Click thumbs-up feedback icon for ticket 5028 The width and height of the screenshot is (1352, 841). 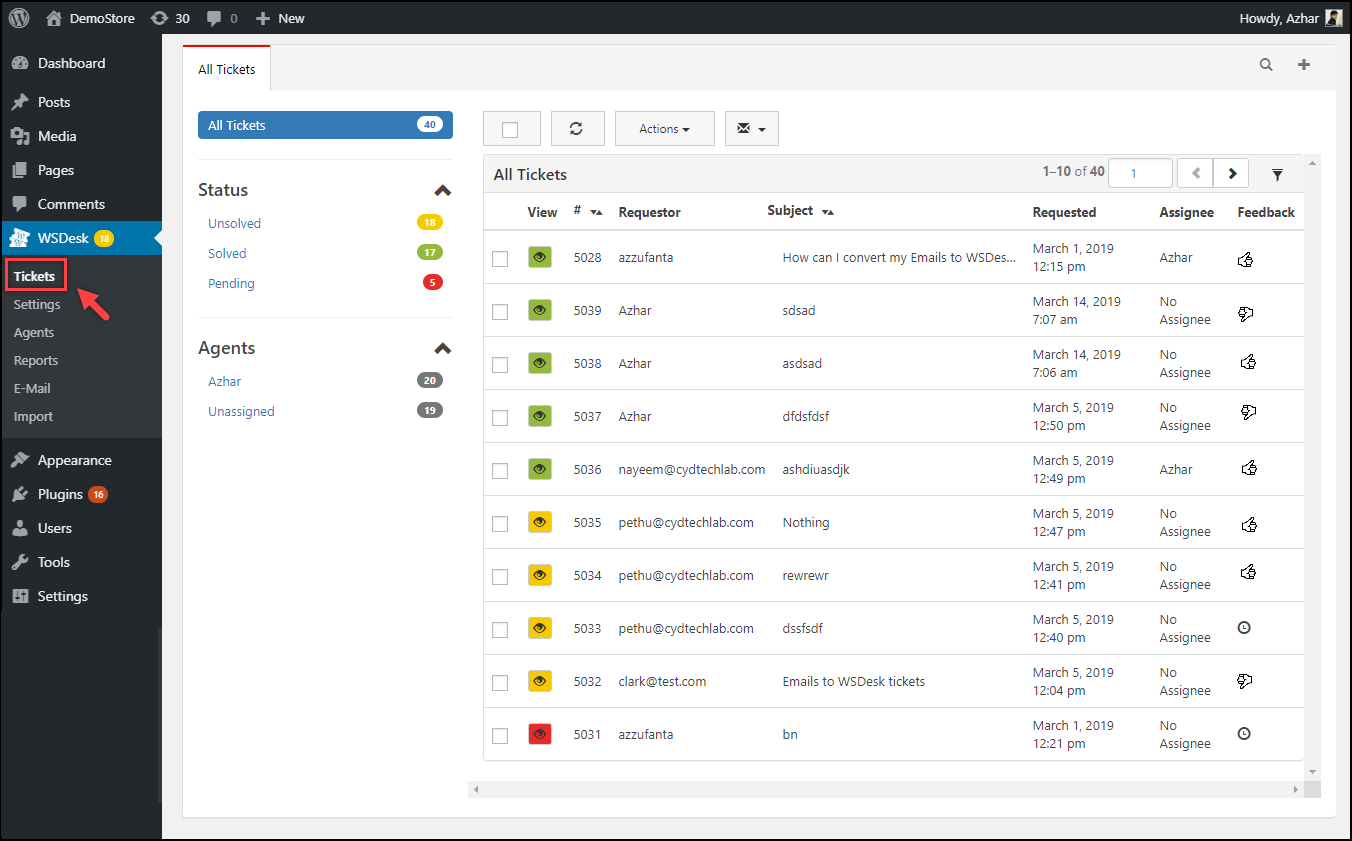1246,260
